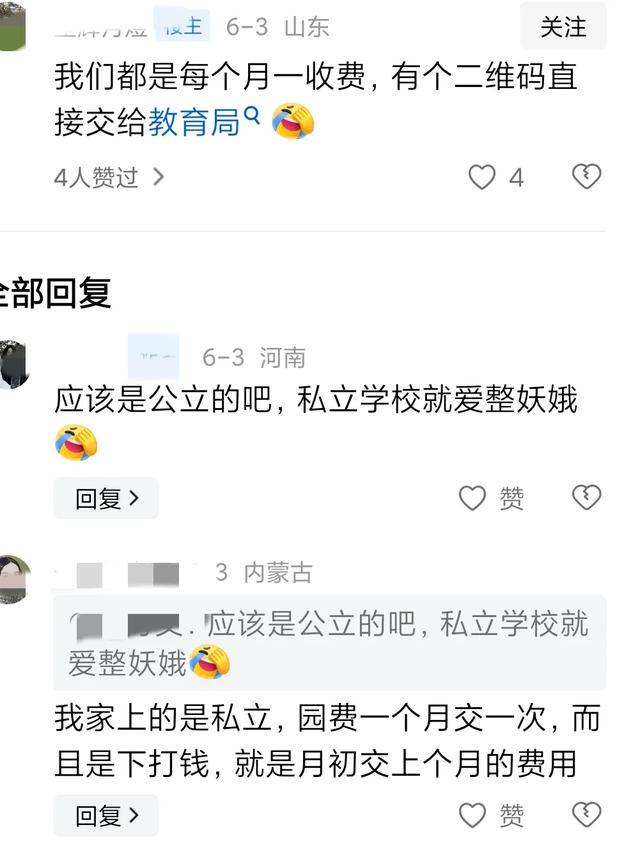This screenshot has height=855, width=640.
Task: Open the Henan commenter's avatar
Action: click(13, 363)
